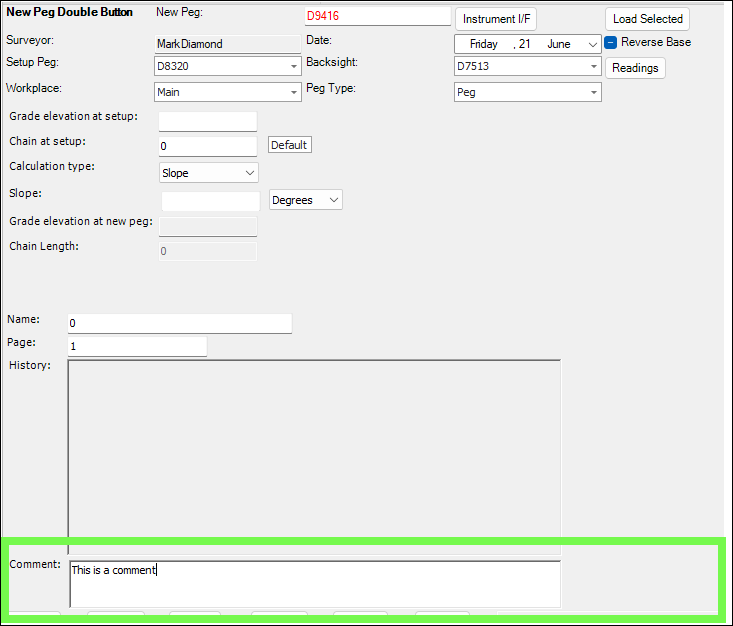Toggle the Reverse Base checkbox
Screen dimensions: 733x626
tap(611, 43)
